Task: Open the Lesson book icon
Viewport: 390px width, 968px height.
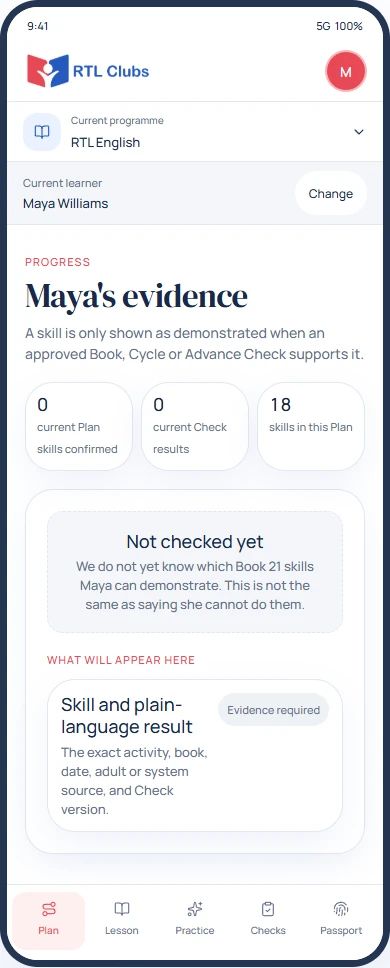Action: pos(122,909)
